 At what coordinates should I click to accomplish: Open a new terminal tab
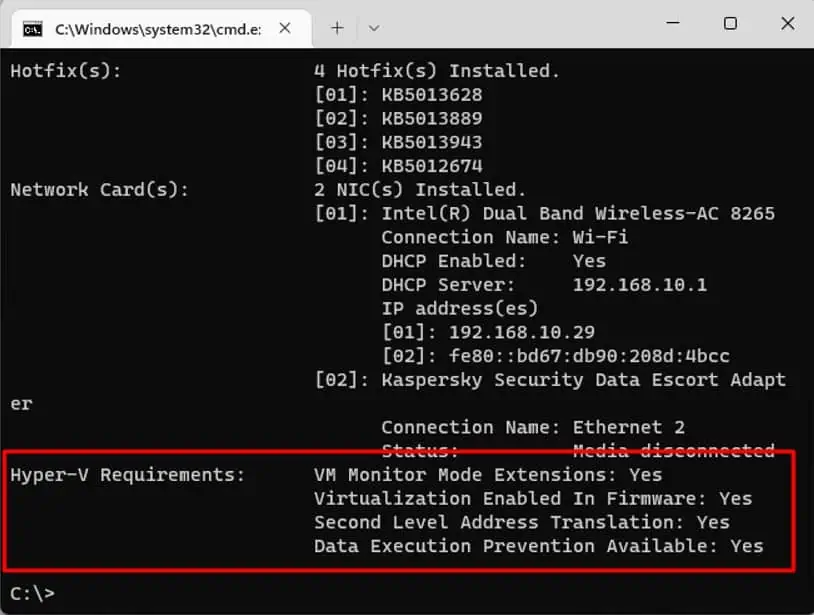click(337, 28)
